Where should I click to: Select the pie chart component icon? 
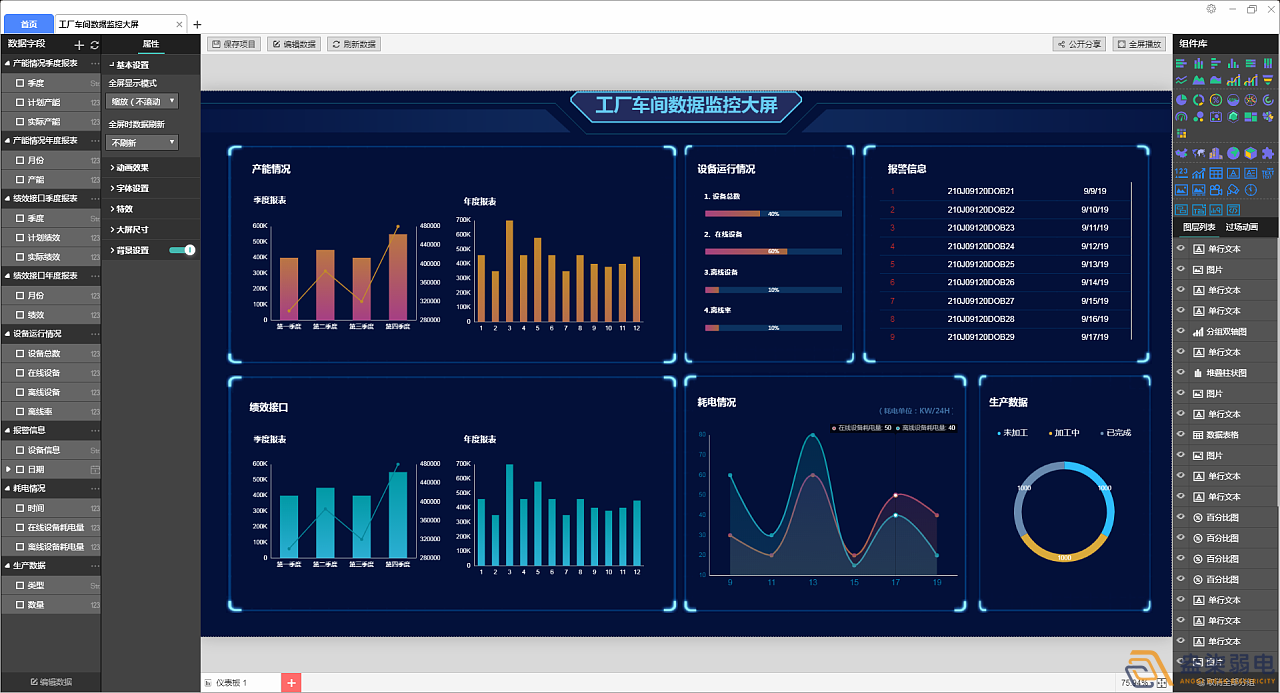click(1181, 100)
